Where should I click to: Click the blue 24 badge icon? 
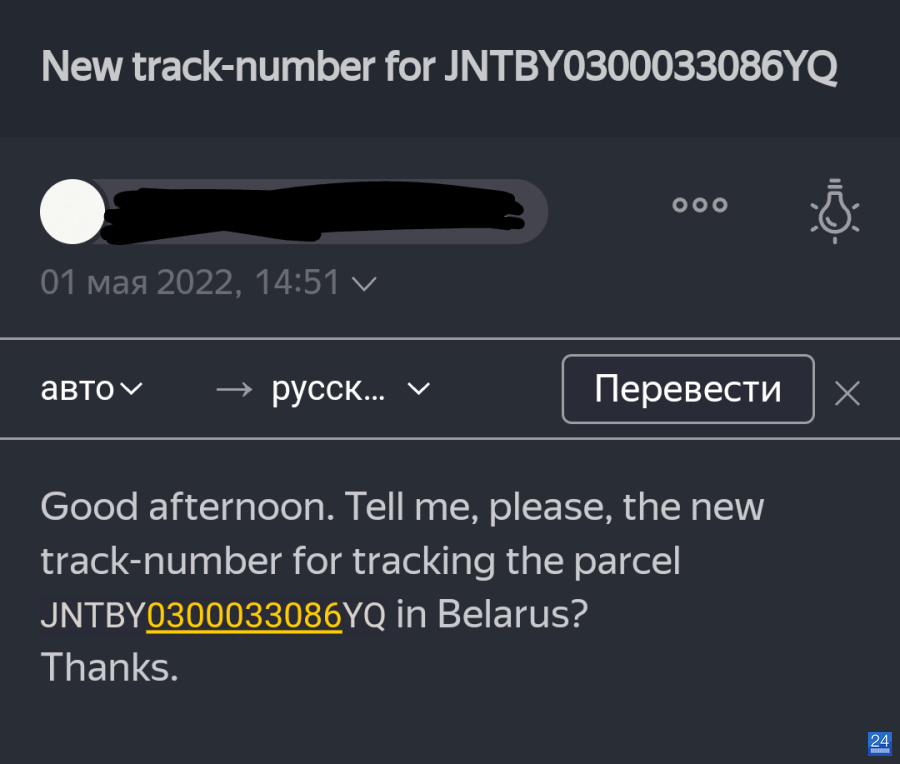pos(880,743)
